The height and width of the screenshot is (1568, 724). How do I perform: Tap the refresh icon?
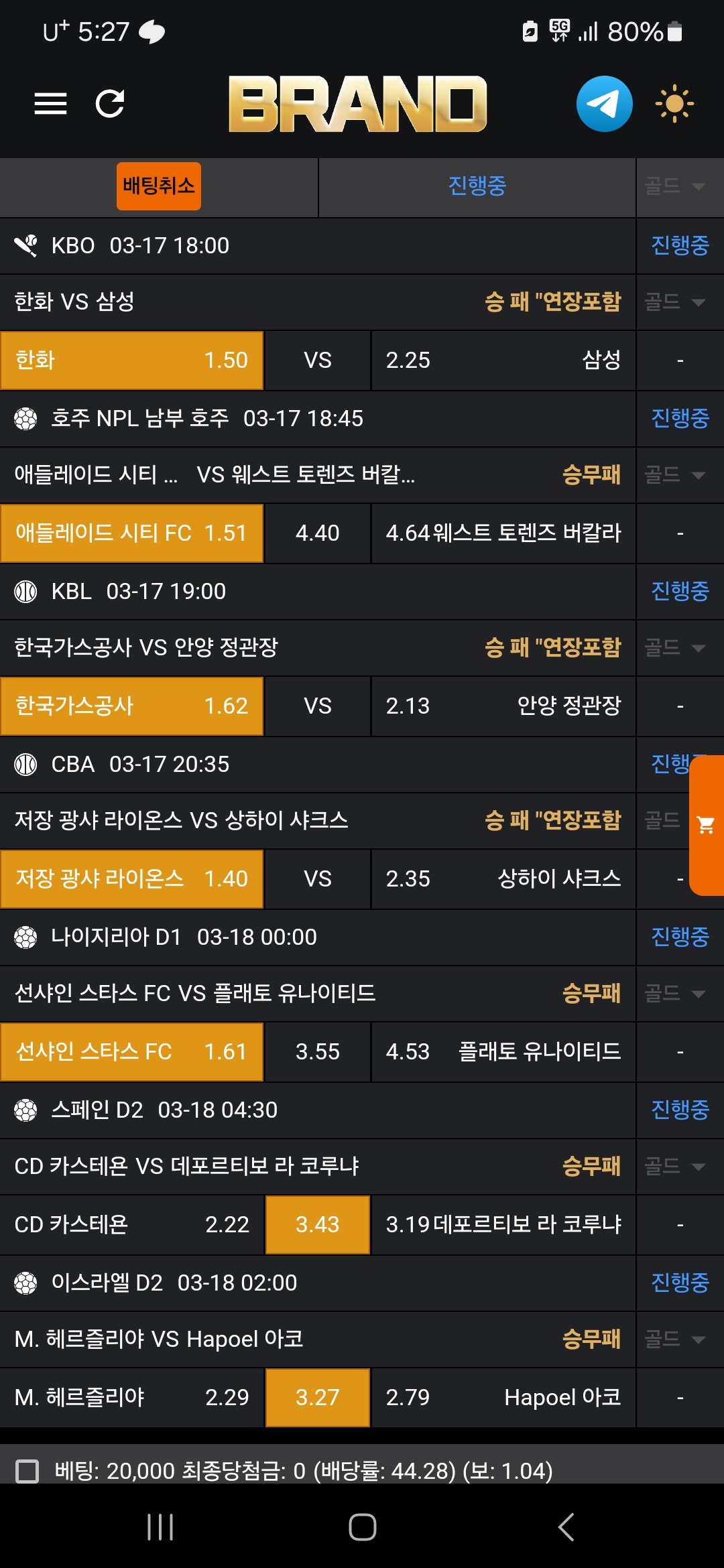point(110,104)
